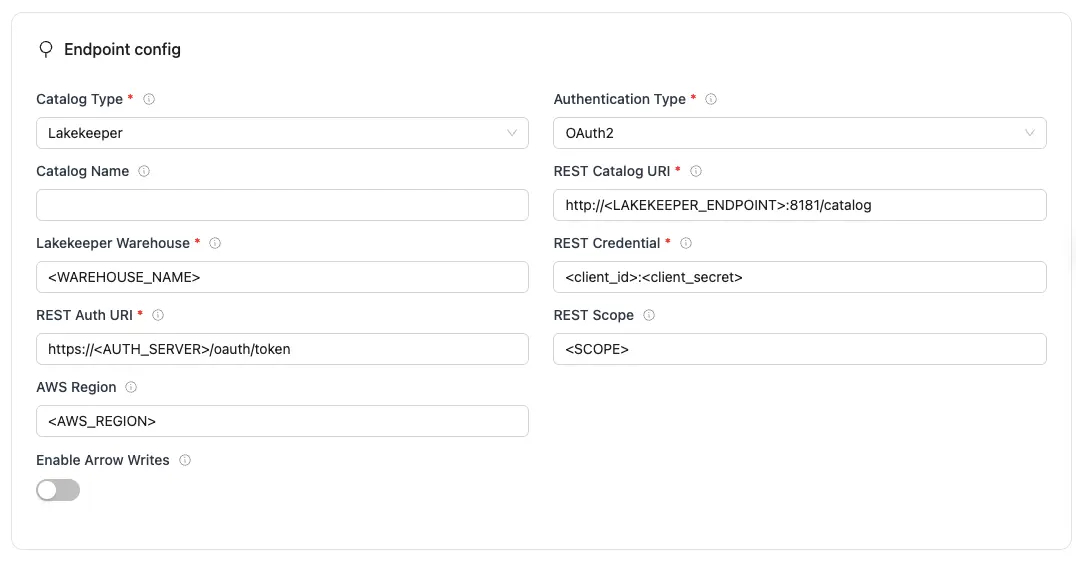
Task: Click the info icon next to Catalog Type
Action: pyautogui.click(x=149, y=99)
